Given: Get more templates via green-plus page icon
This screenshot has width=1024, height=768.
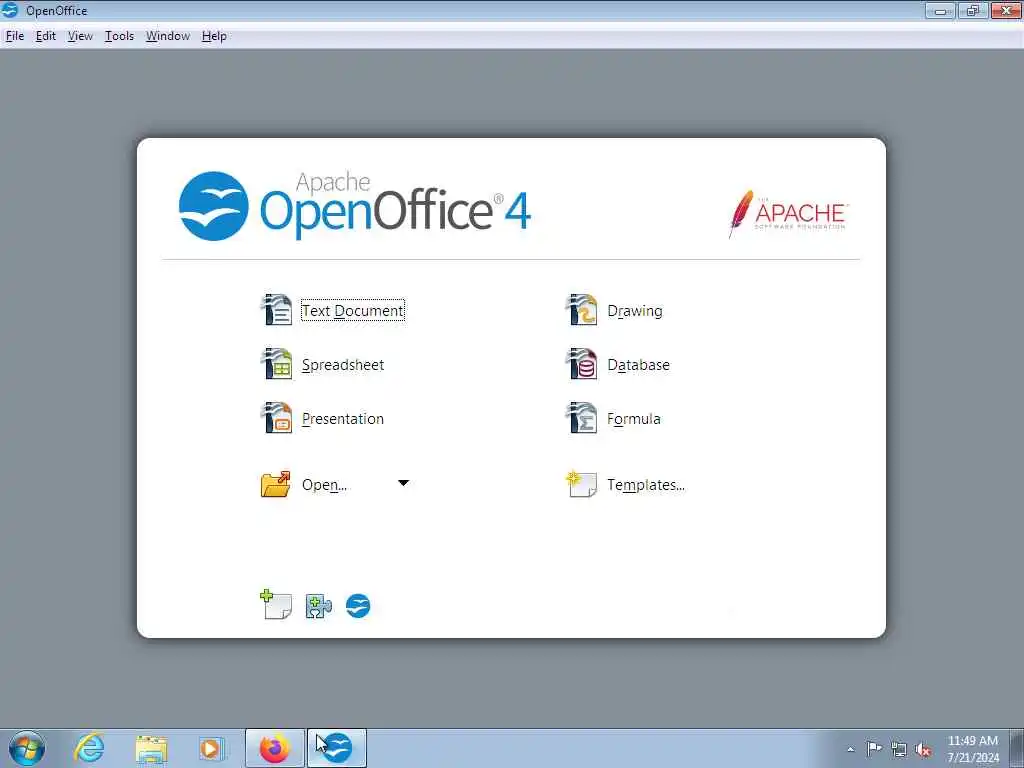Looking at the screenshot, I should coord(276,605).
